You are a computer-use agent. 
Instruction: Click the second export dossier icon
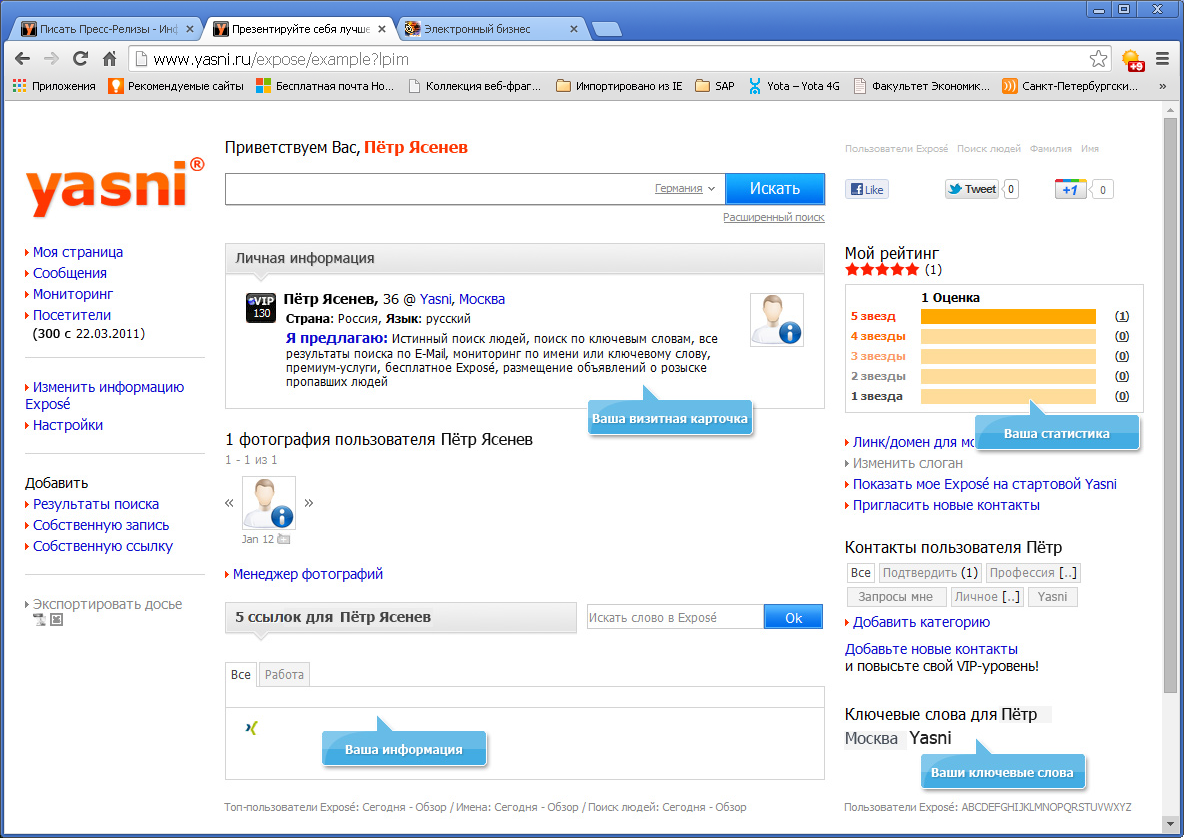(57, 620)
